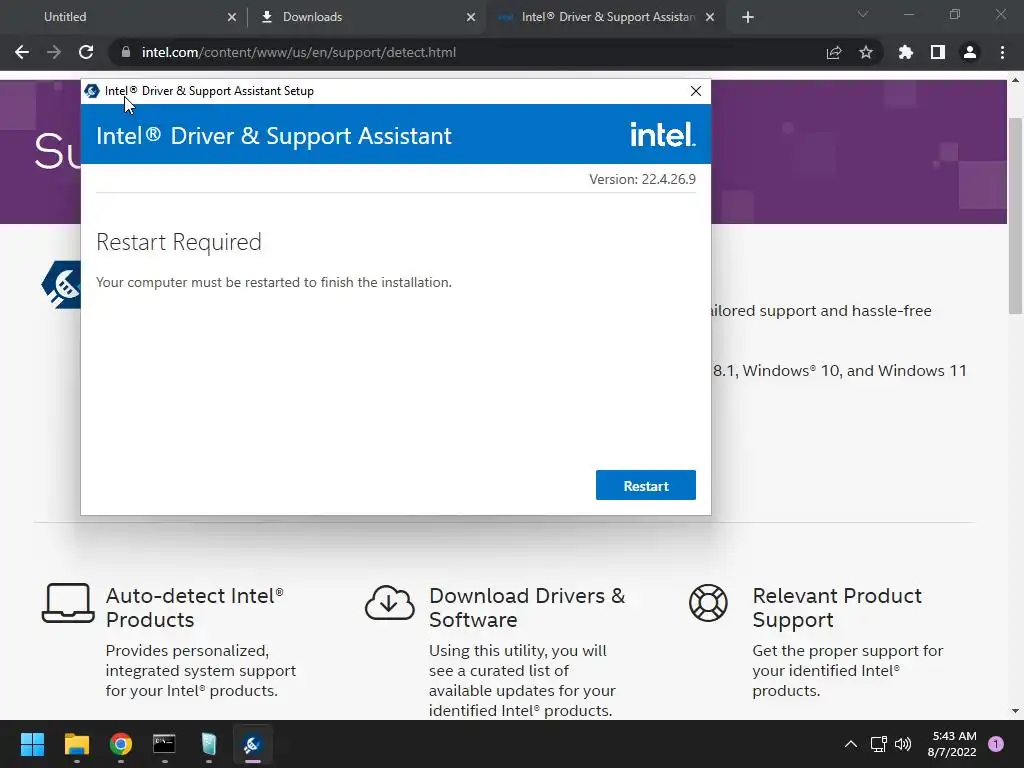Bookmark this page with the star icon

866,52
